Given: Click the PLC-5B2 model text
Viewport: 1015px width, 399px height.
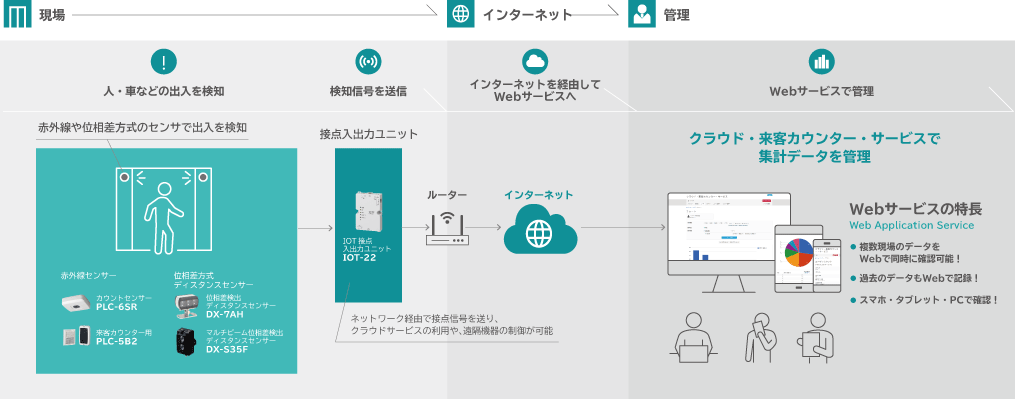Looking at the screenshot, I should pyautogui.click(x=117, y=341).
